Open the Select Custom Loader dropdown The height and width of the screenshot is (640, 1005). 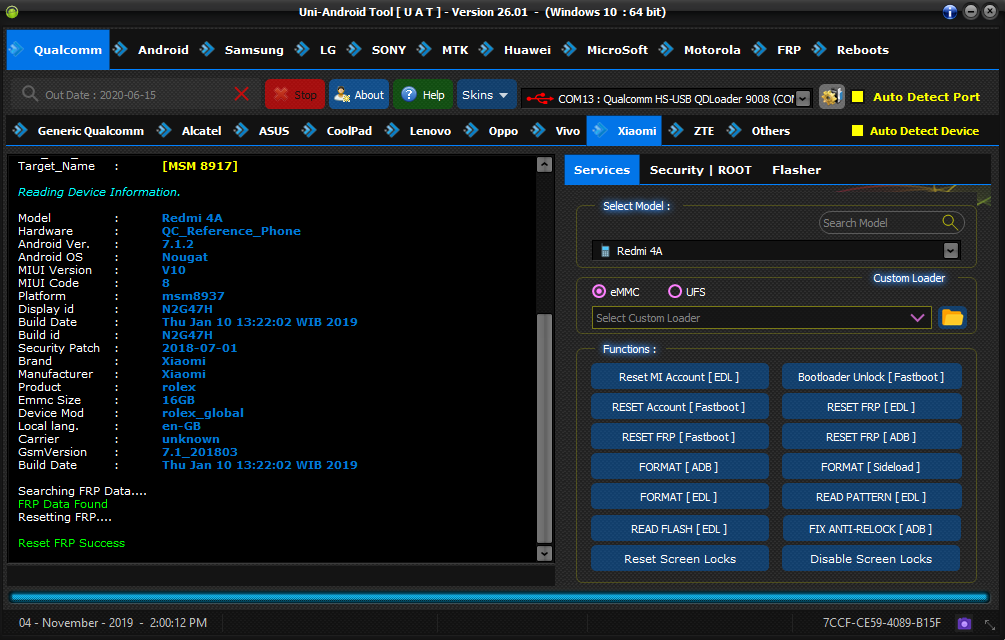tap(917, 318)
